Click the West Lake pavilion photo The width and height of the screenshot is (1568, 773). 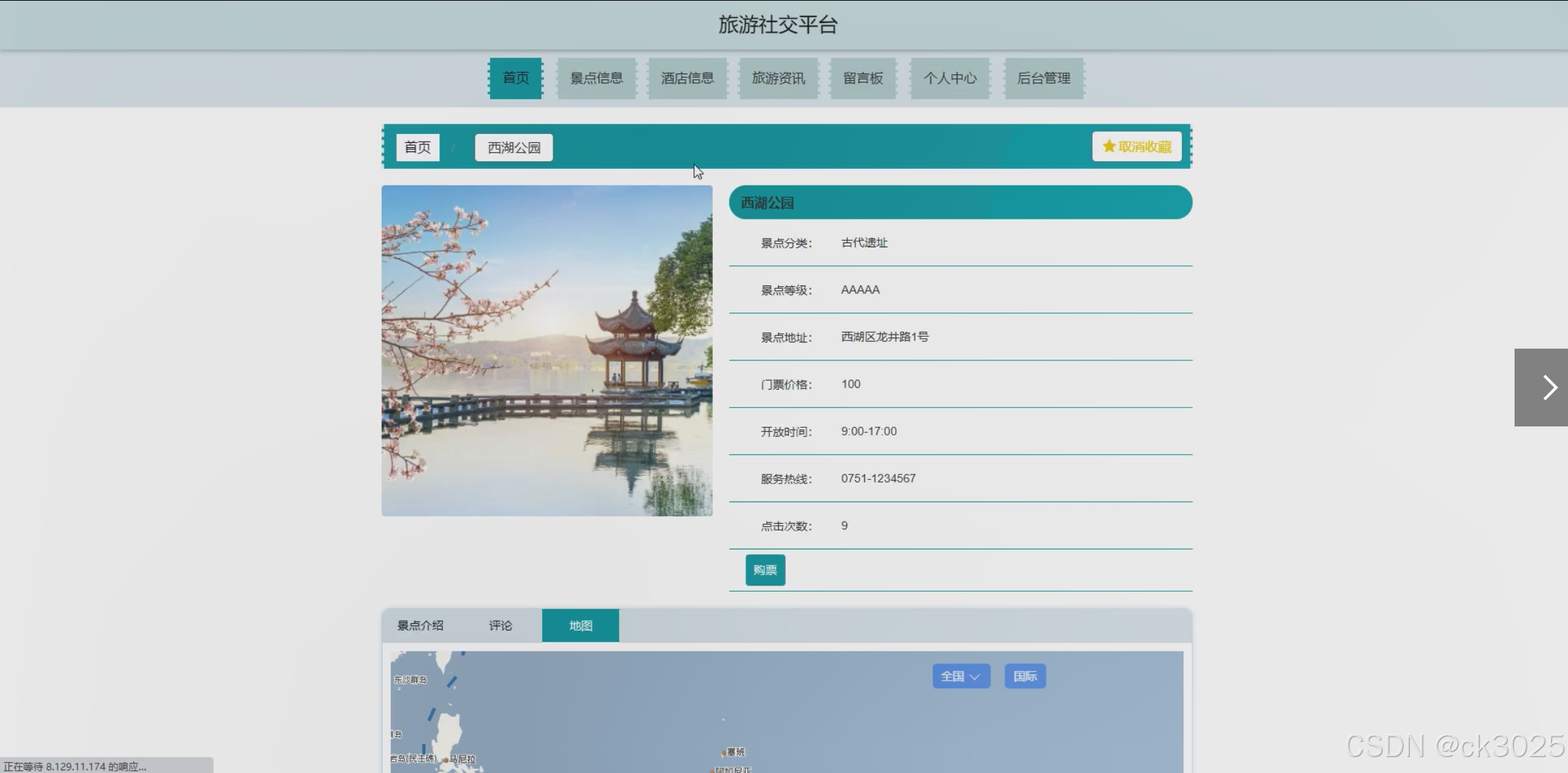click(x=547, y=351)
